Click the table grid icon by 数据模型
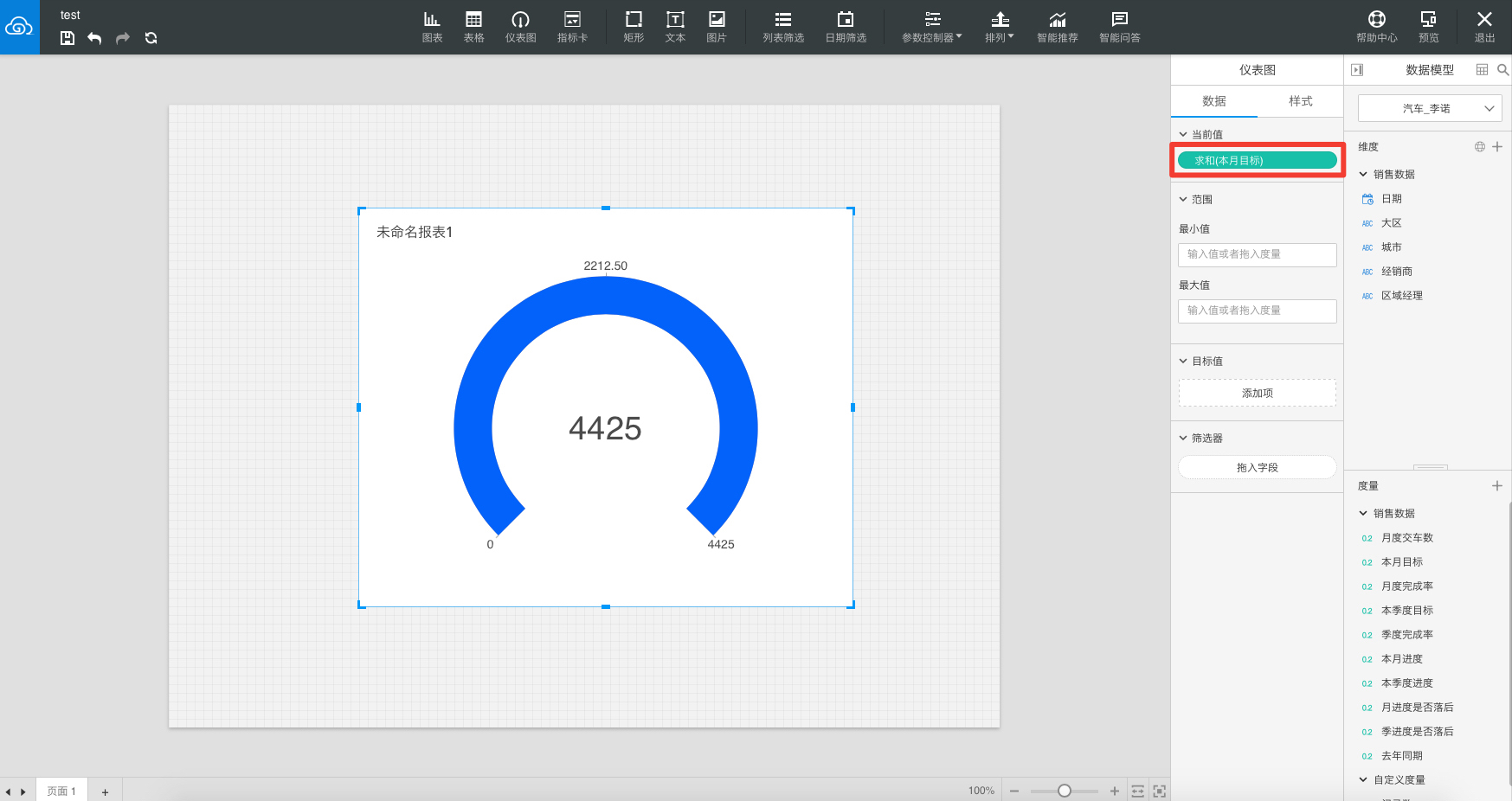The height and width of the screenshot is (801, 1512). (1483, 70)
